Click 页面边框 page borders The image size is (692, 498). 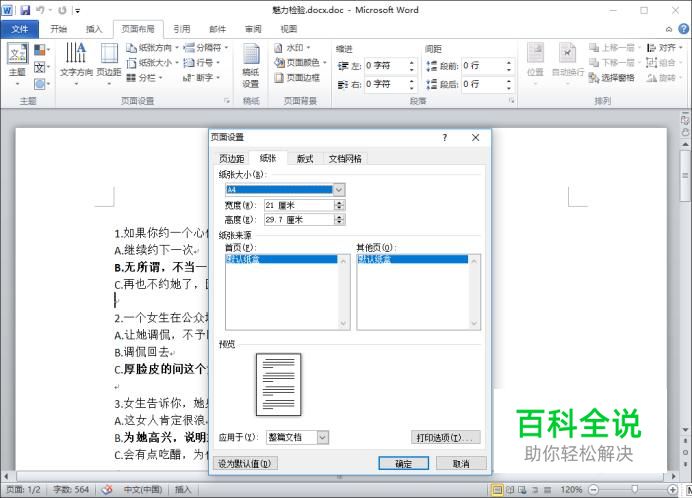(297, 78)
